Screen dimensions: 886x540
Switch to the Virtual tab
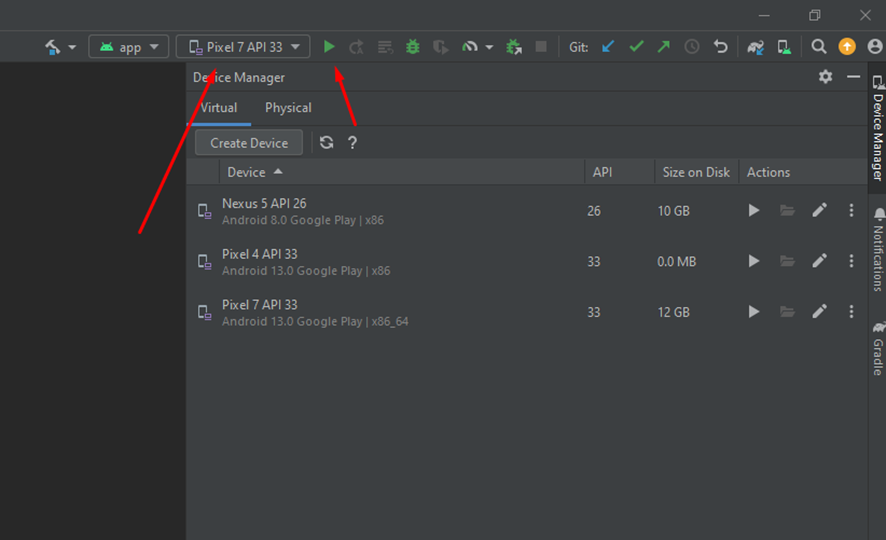[219, 108]
